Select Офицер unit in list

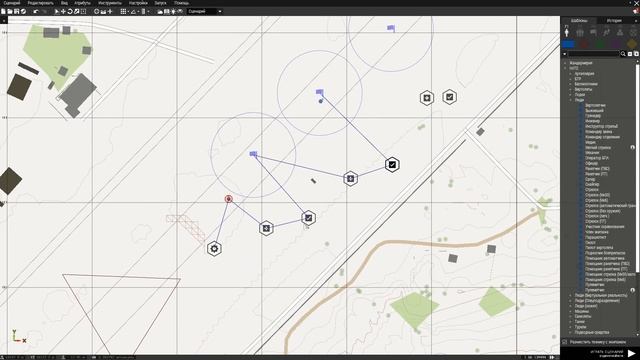coord(591,163)
